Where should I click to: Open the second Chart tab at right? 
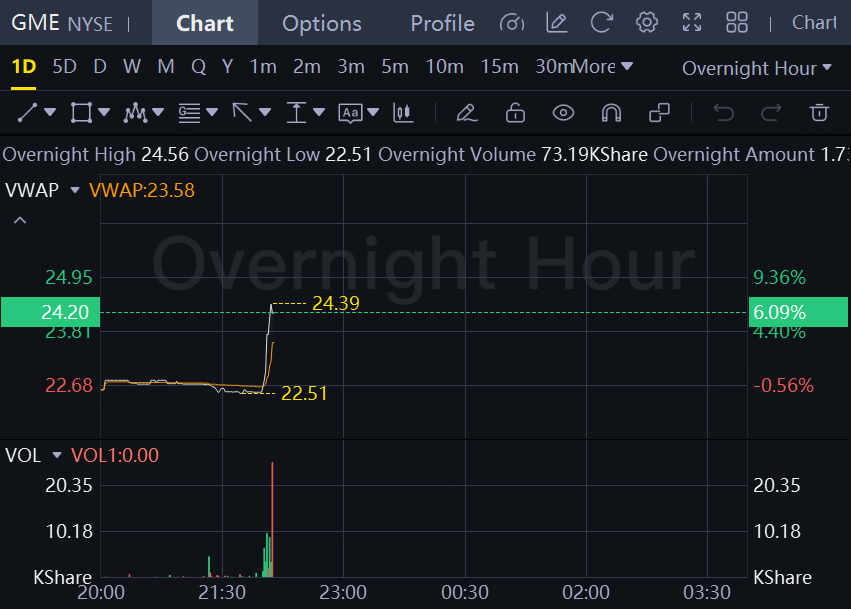(814, 23)
